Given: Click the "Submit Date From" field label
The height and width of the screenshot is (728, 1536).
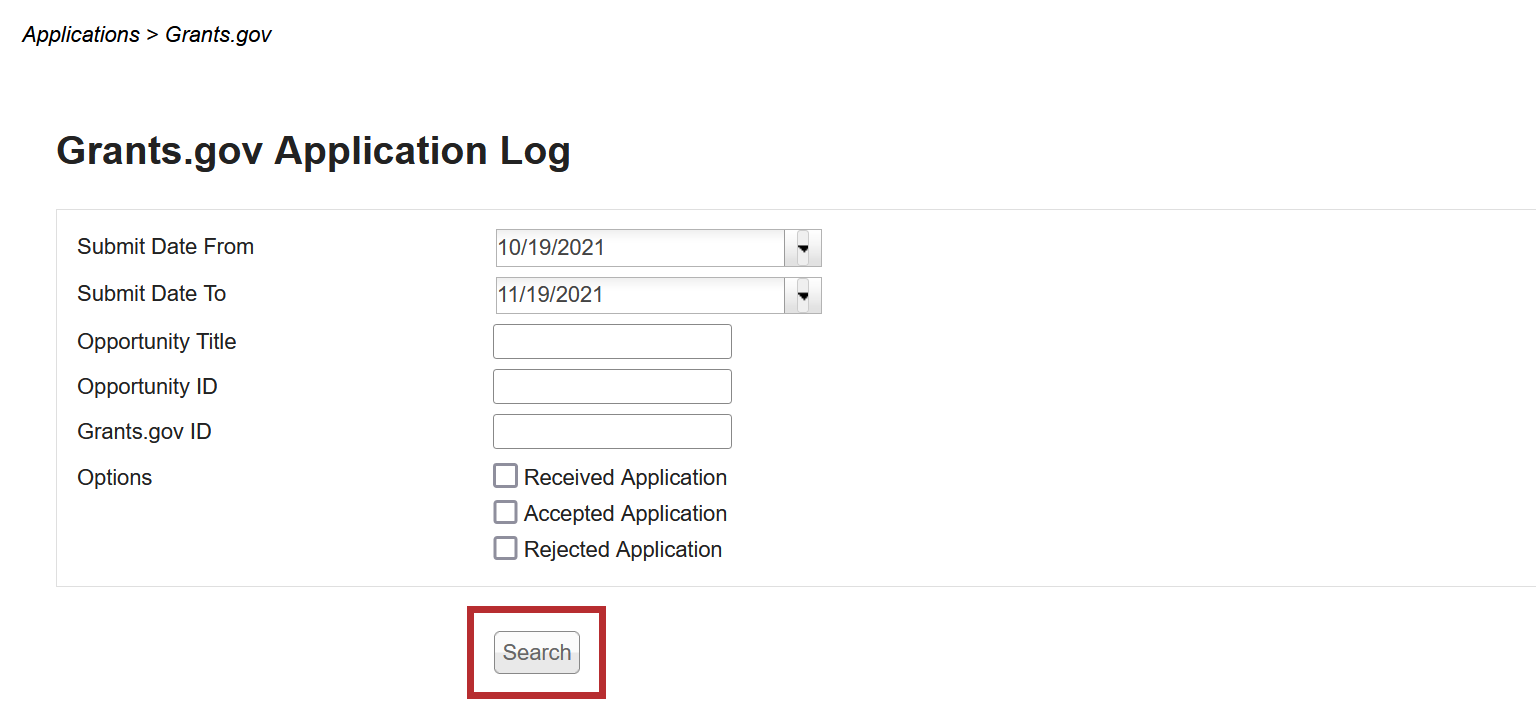Looking at the screenshot, I should click(165, 247).
